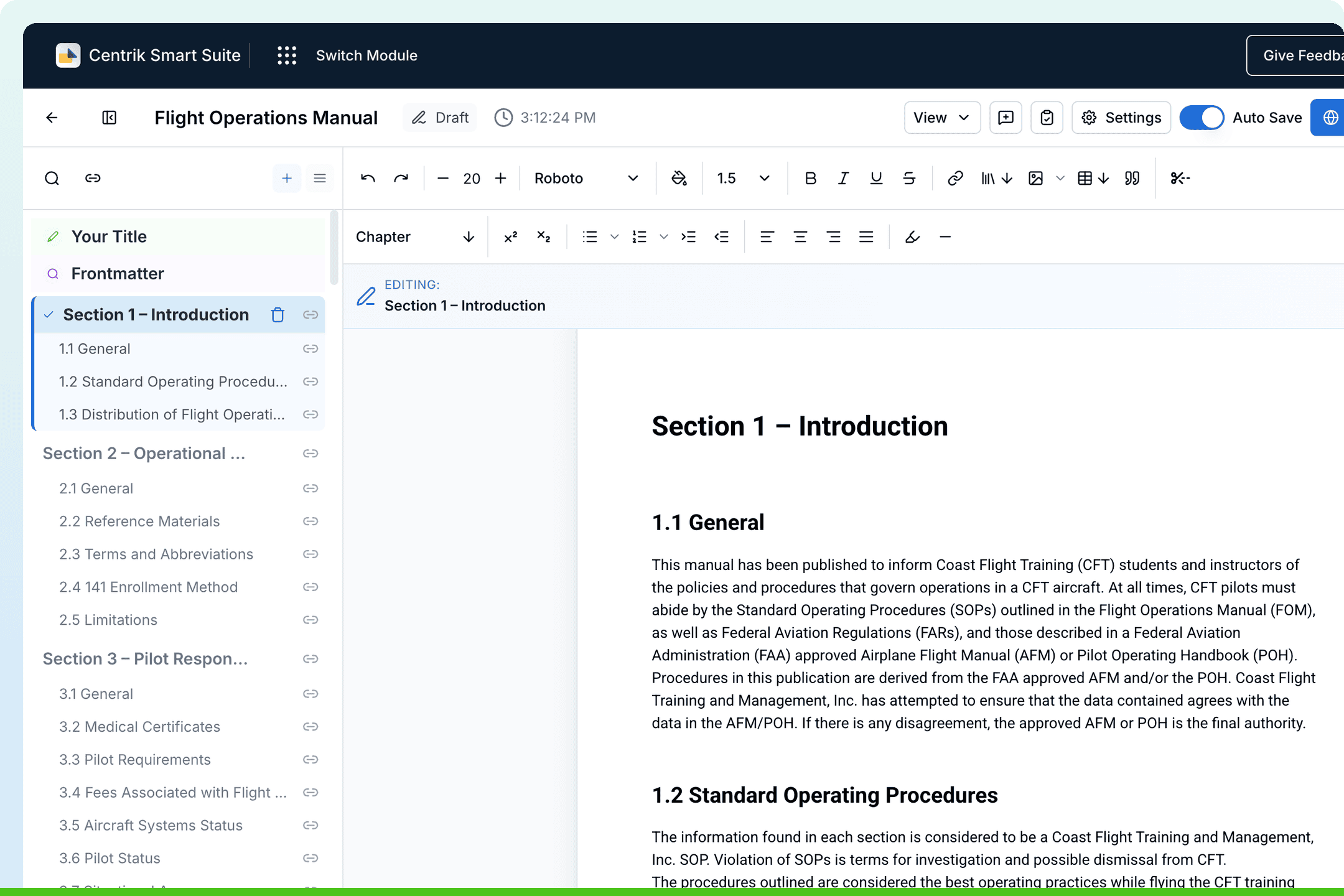Image resolution: width=1344 pixels, height=896 pixels.
Task: Toggle the Auto Save switch
Action: 1202,118
